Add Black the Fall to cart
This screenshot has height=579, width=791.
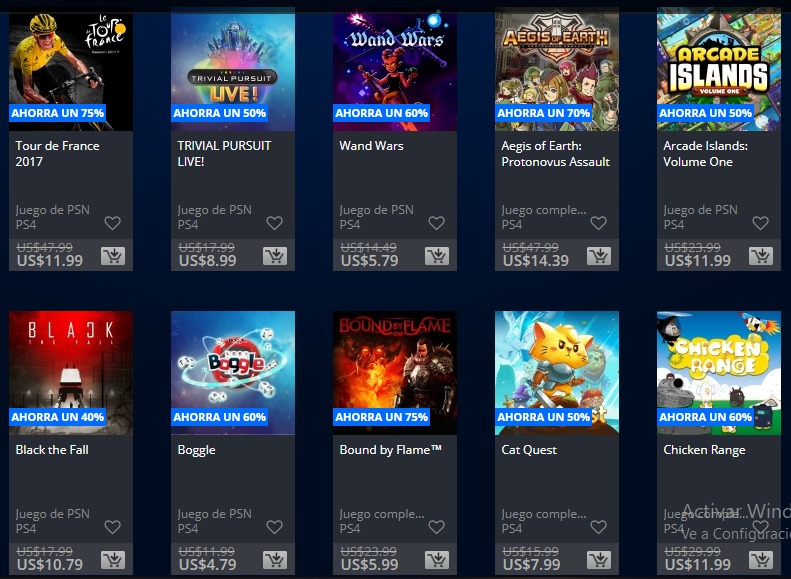point(113,560)
